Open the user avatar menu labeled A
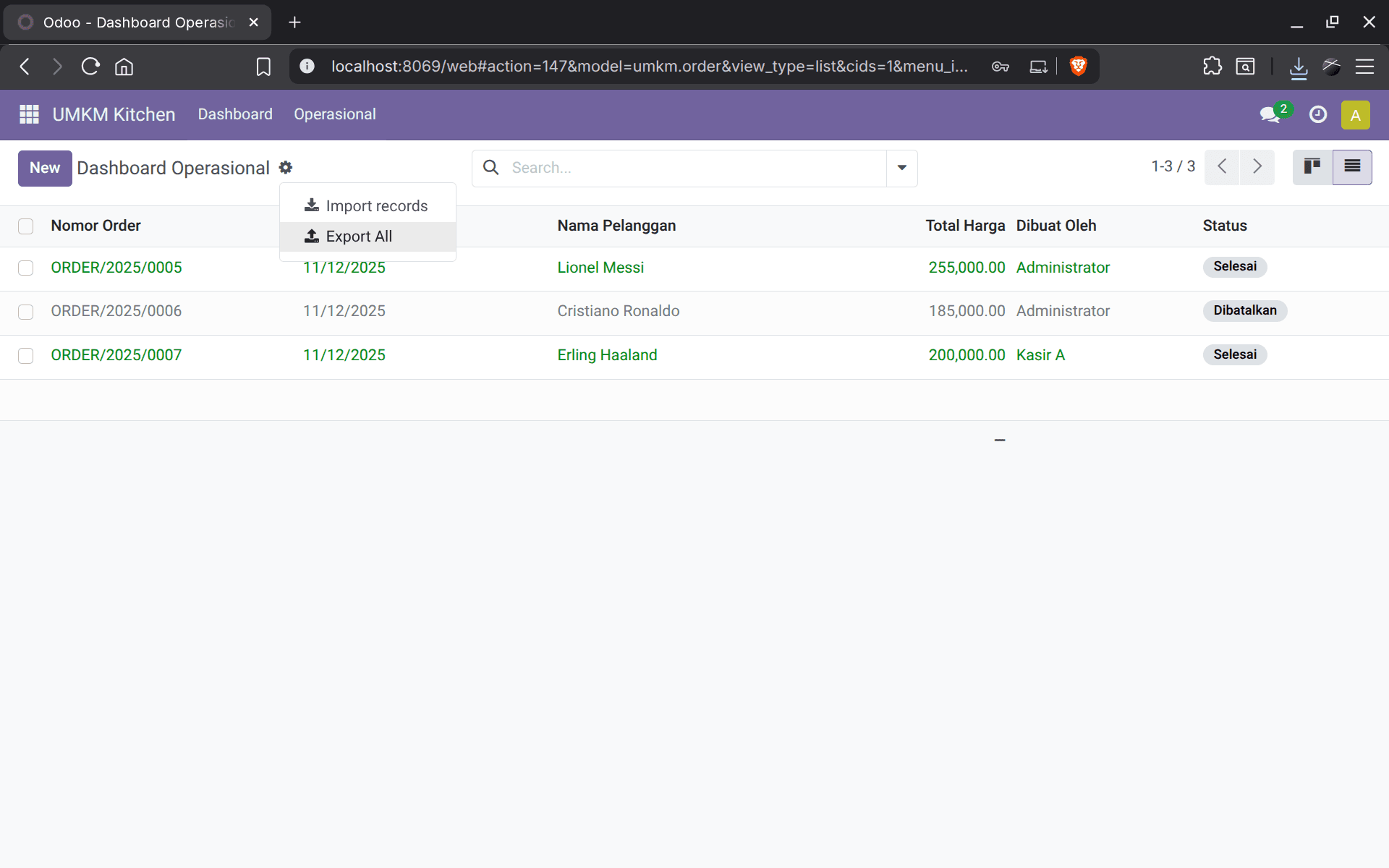 [x=1355, y=115]
